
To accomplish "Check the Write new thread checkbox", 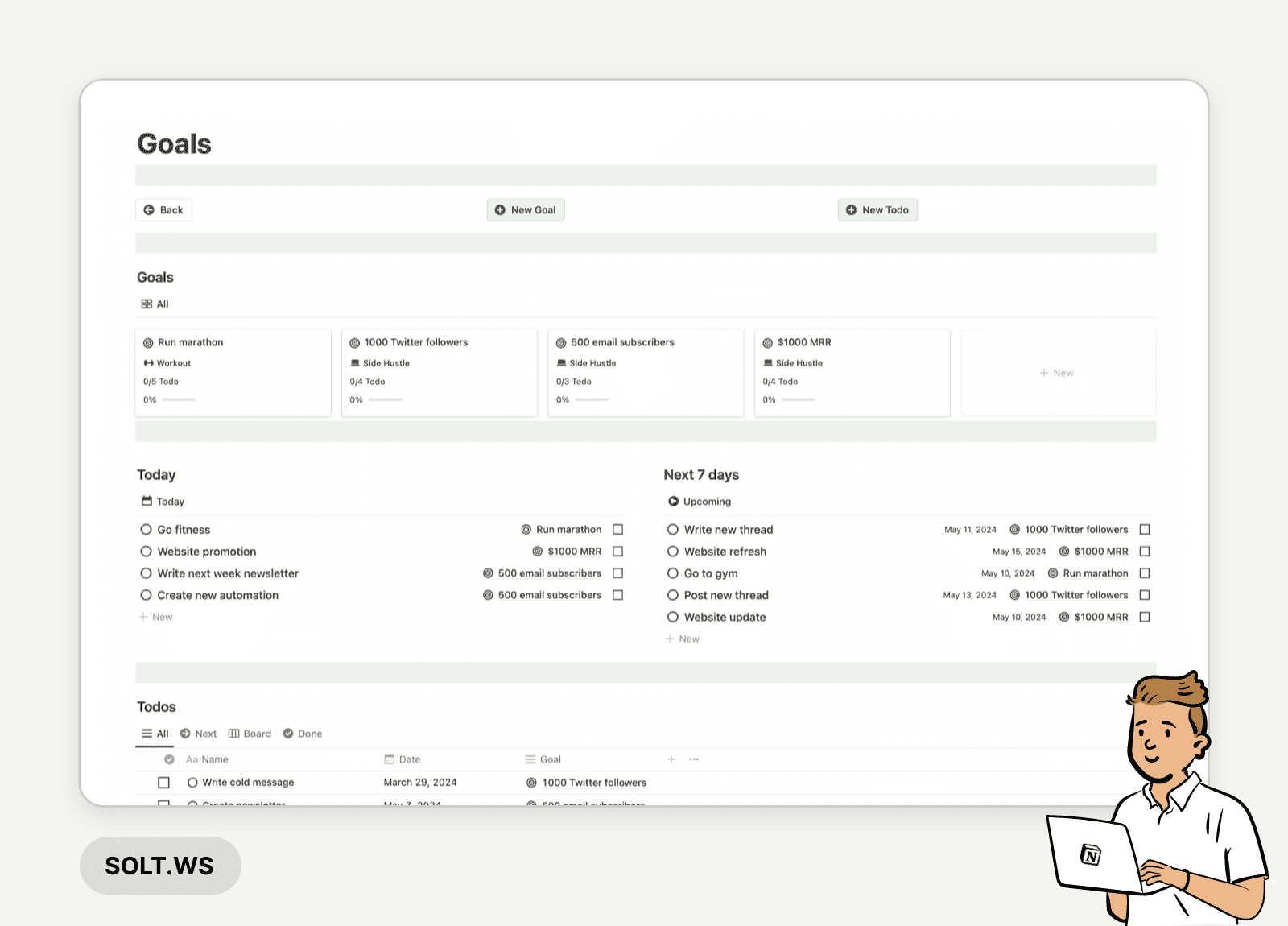I will pyautogui.click(x=1145, y=530).
